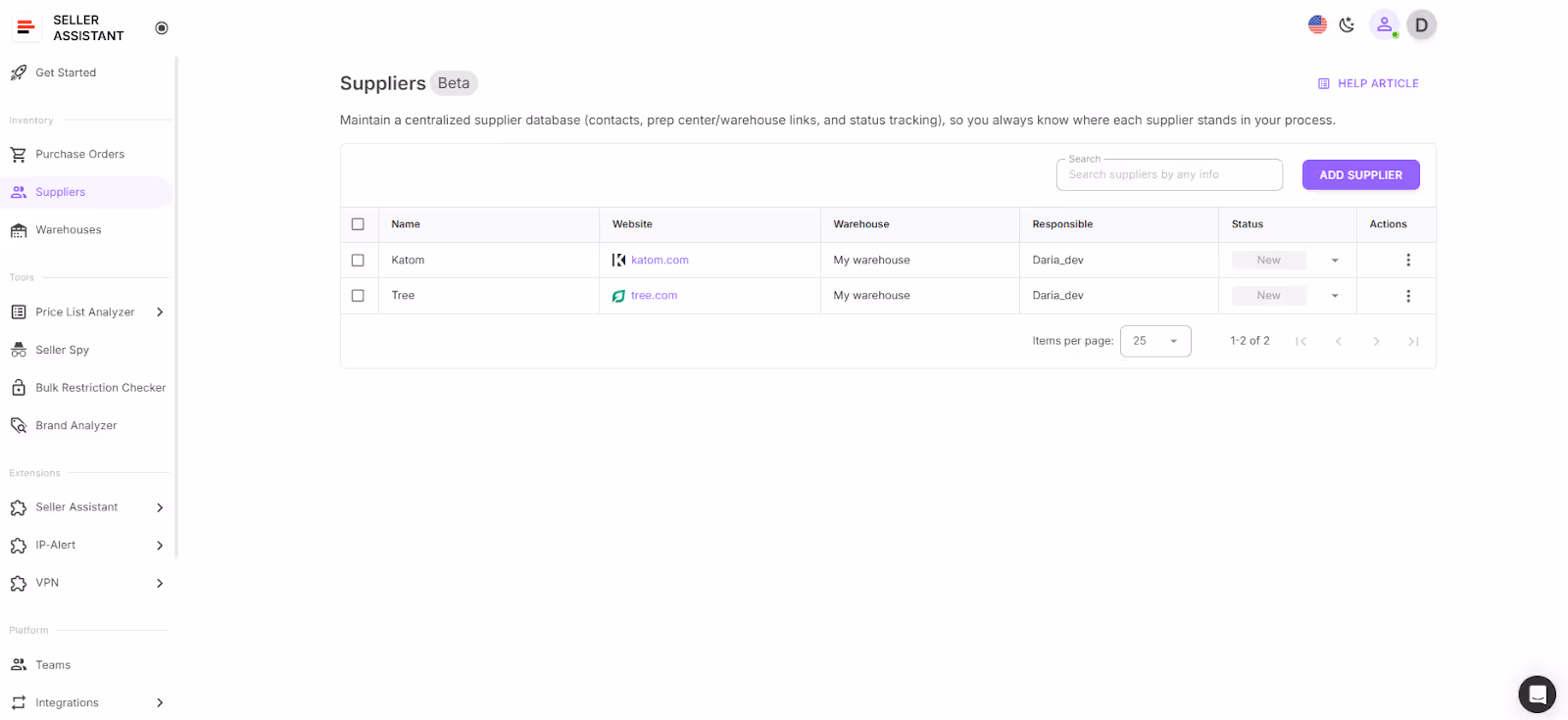Go to first page pagination arrow
This screenshot has height=720, width=1568.
(1300, 341)
